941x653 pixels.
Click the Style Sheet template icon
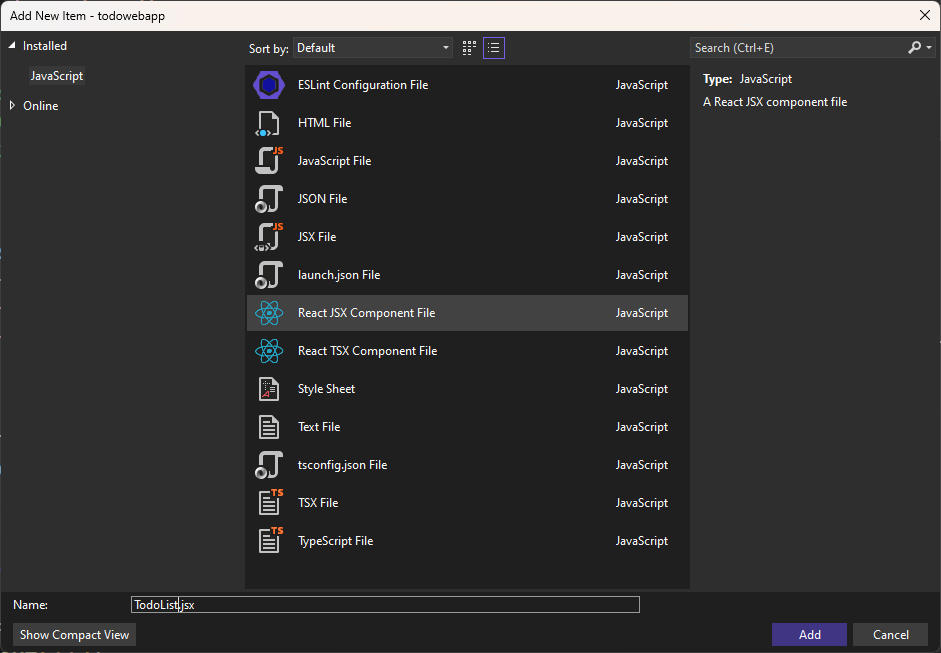click(x=269, y=389)
